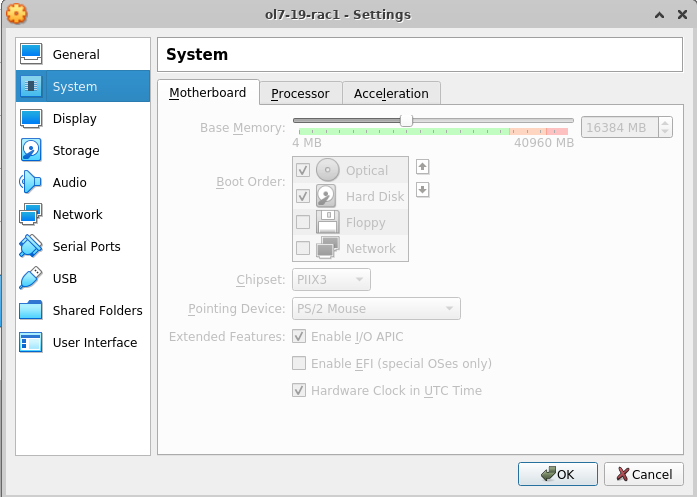Select Audio in the settings list
The image size is (697, 497).
83,182
